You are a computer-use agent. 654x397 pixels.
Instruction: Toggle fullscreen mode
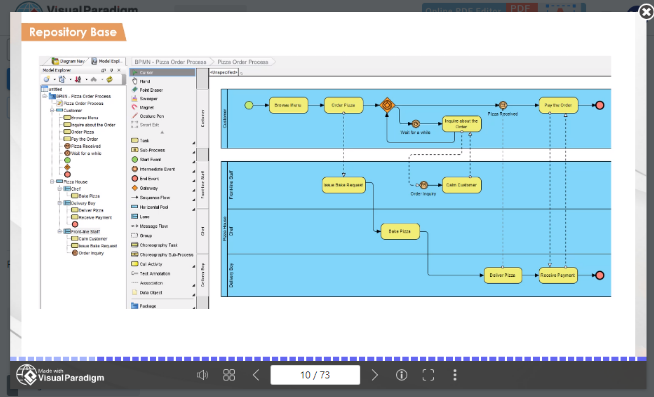click(x=428, y=375)
